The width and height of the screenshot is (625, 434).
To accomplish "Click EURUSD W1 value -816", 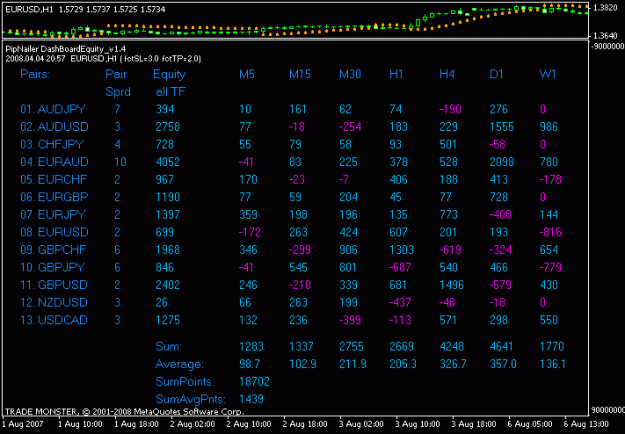I will click(550, 232).
